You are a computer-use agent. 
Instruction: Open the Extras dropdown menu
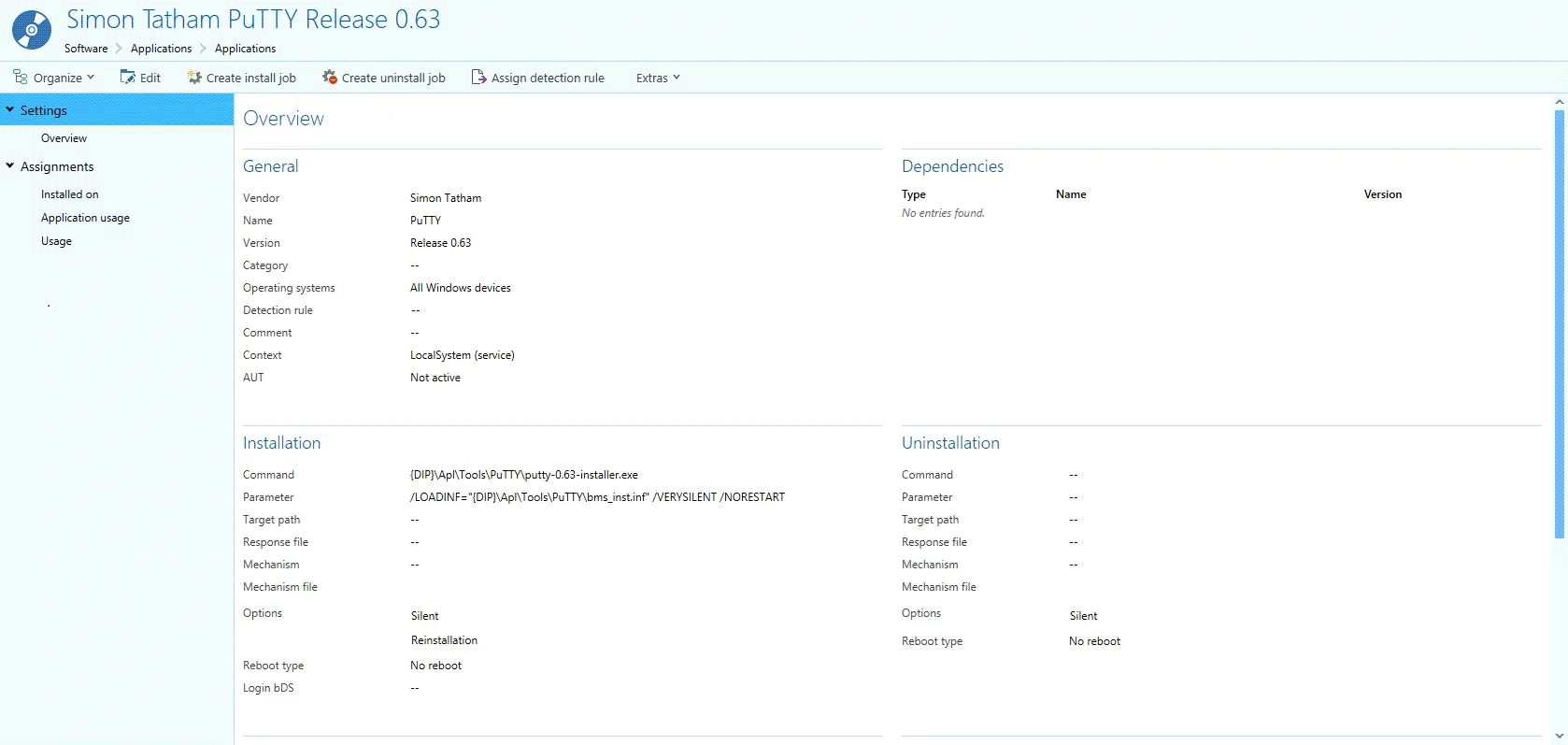(658, 78)
